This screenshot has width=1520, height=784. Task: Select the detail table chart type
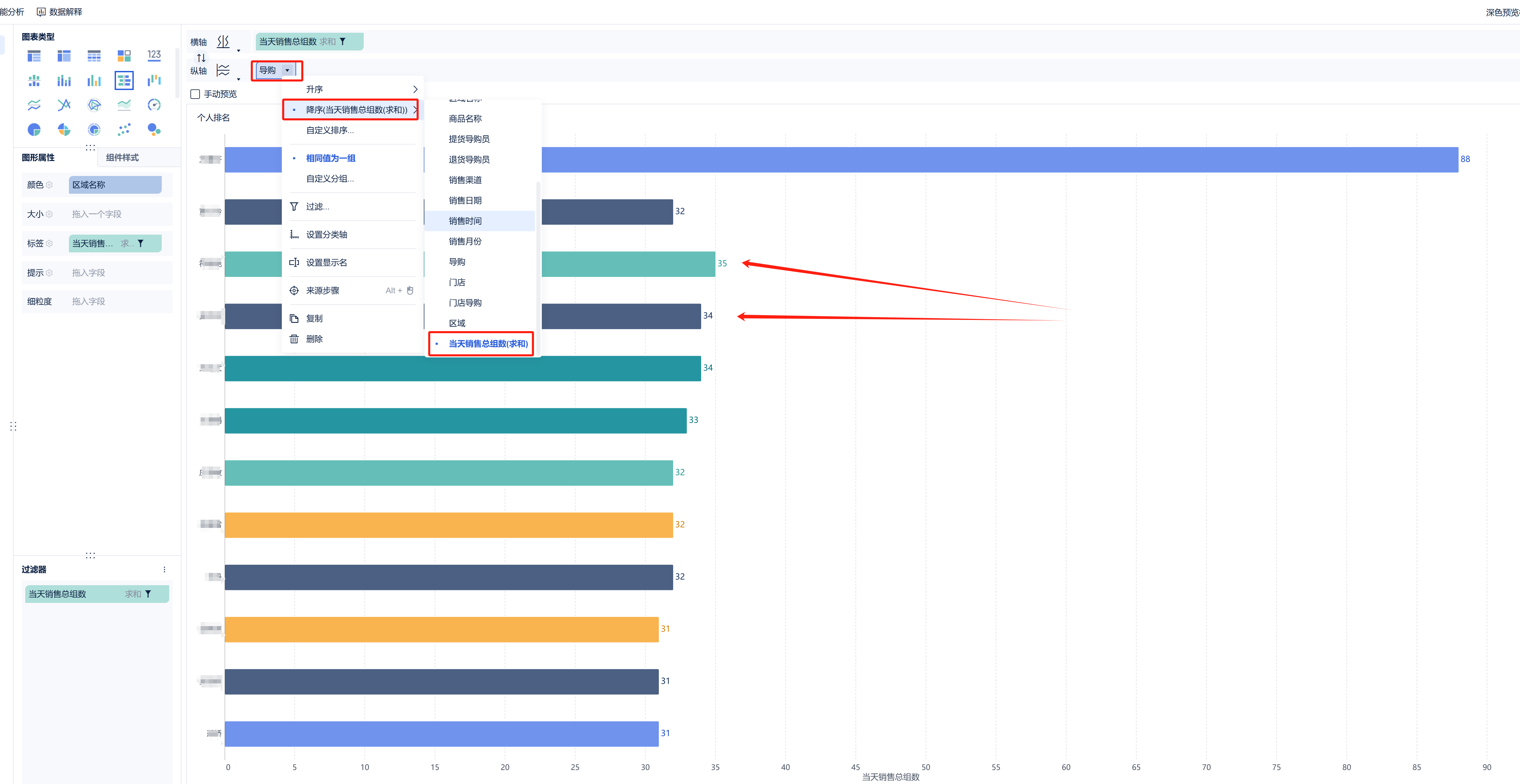click(94, 56)
